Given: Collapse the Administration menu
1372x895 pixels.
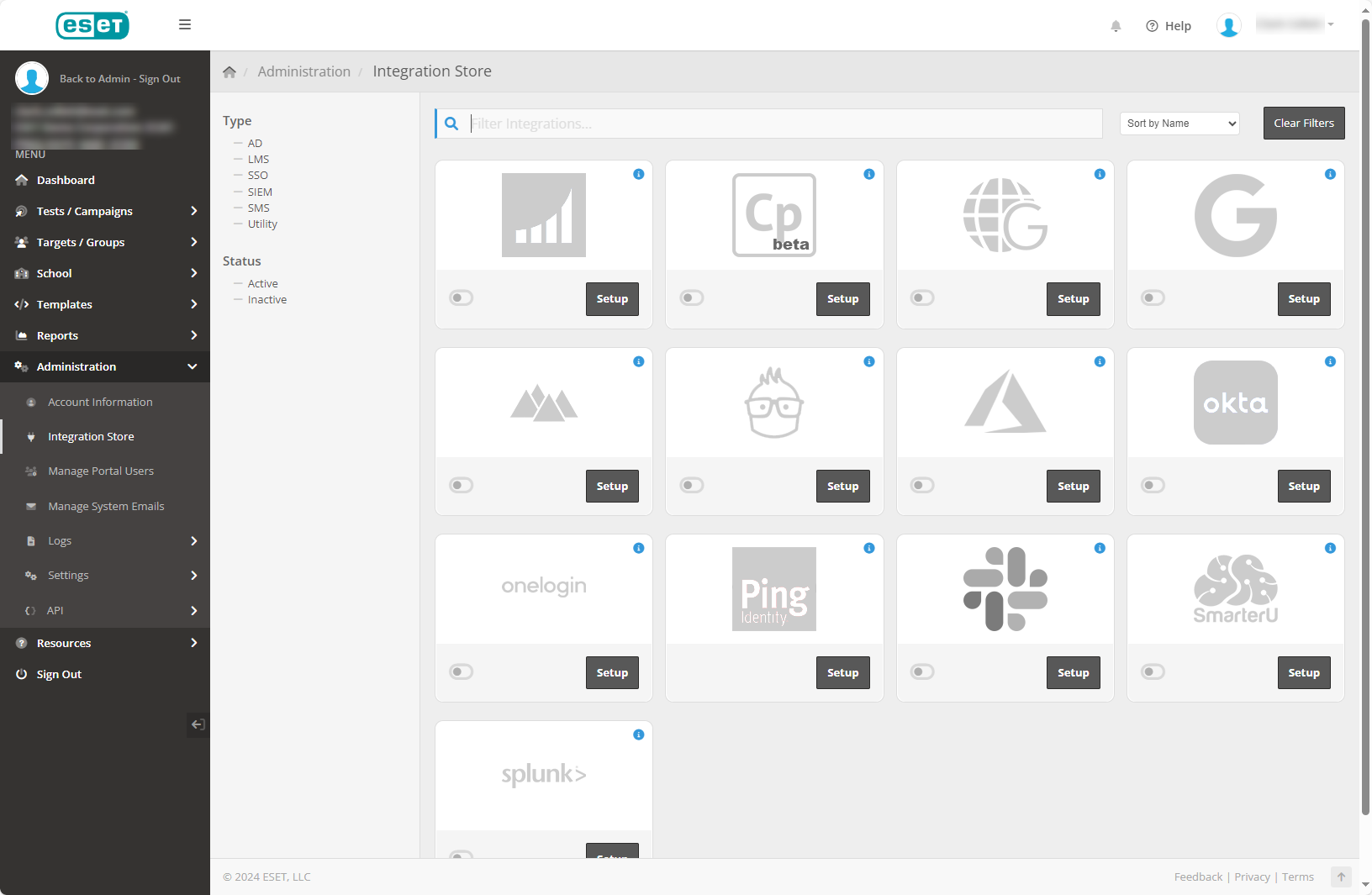Looking at the screenshot, I should [x=105, y=366].
